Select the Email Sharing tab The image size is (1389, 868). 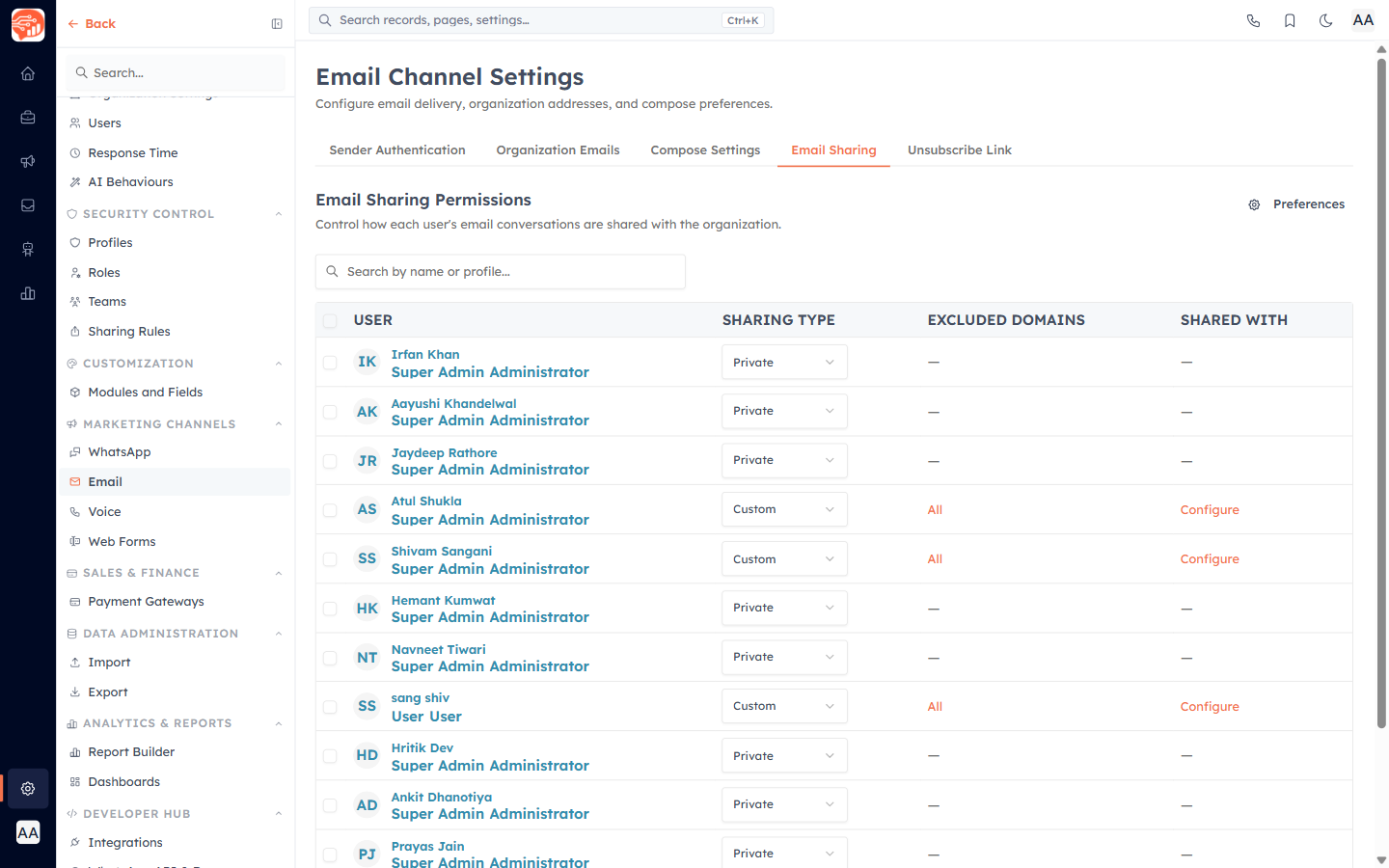833,150
